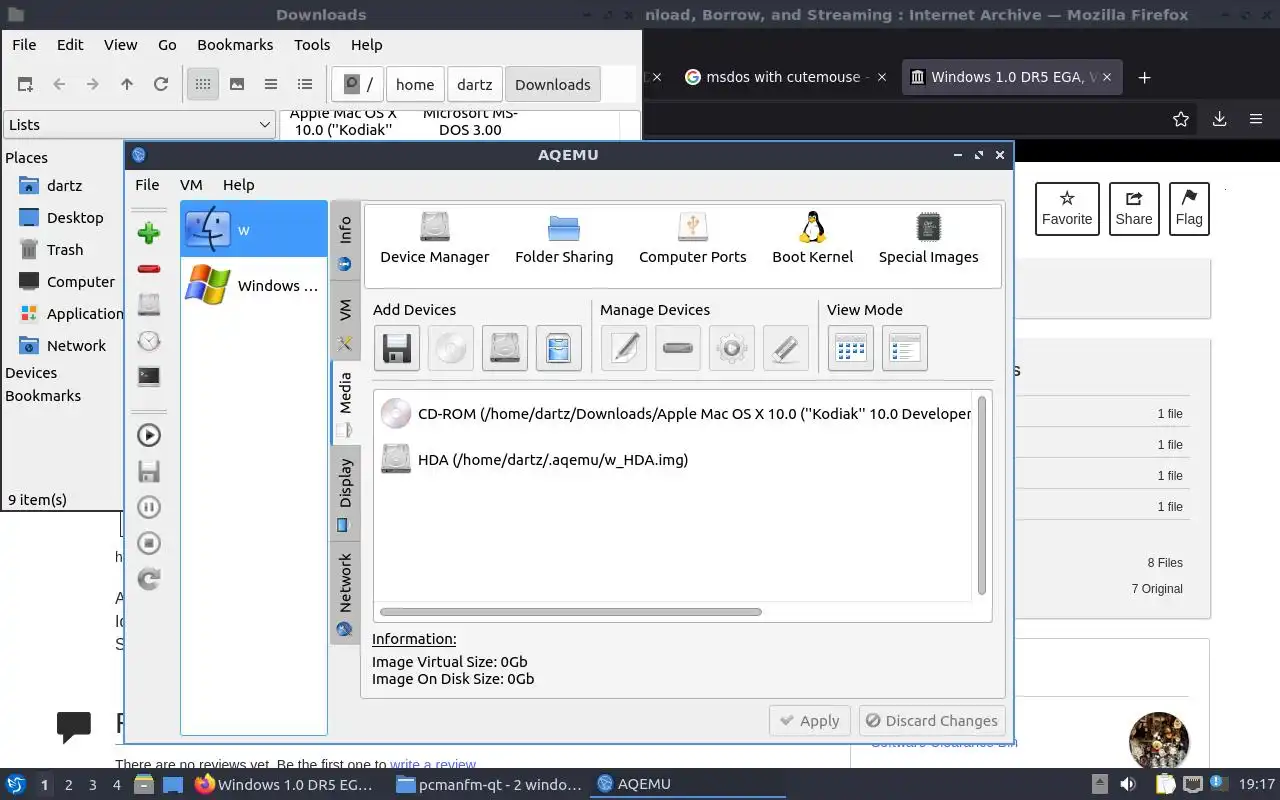Click Flag button on Archive page
The height and width of the screenshot is (800, 1280).
click(1189, 209)
